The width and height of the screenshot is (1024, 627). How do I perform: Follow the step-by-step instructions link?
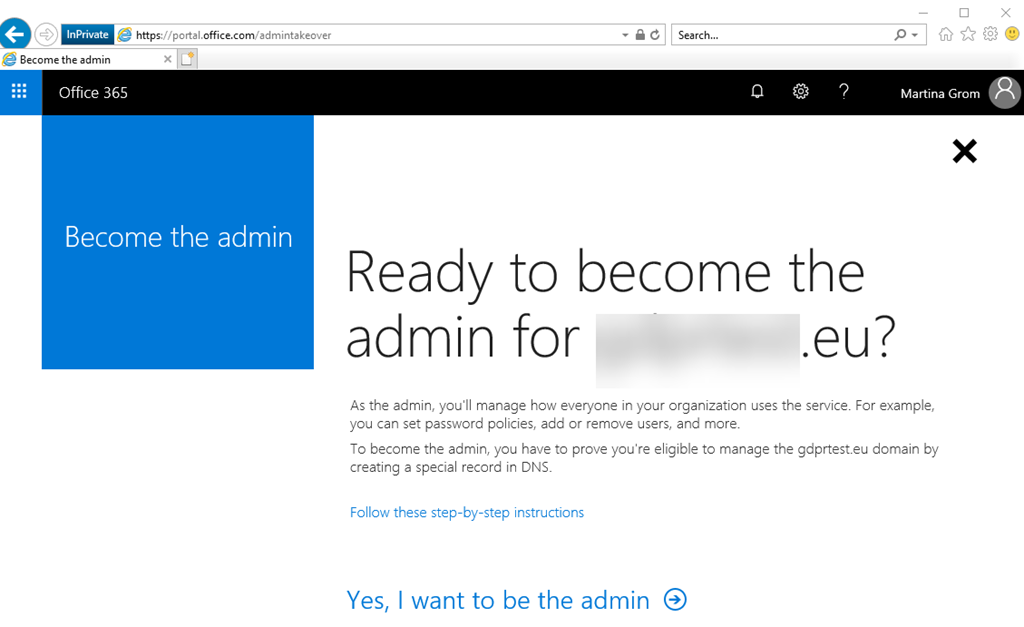466,512
